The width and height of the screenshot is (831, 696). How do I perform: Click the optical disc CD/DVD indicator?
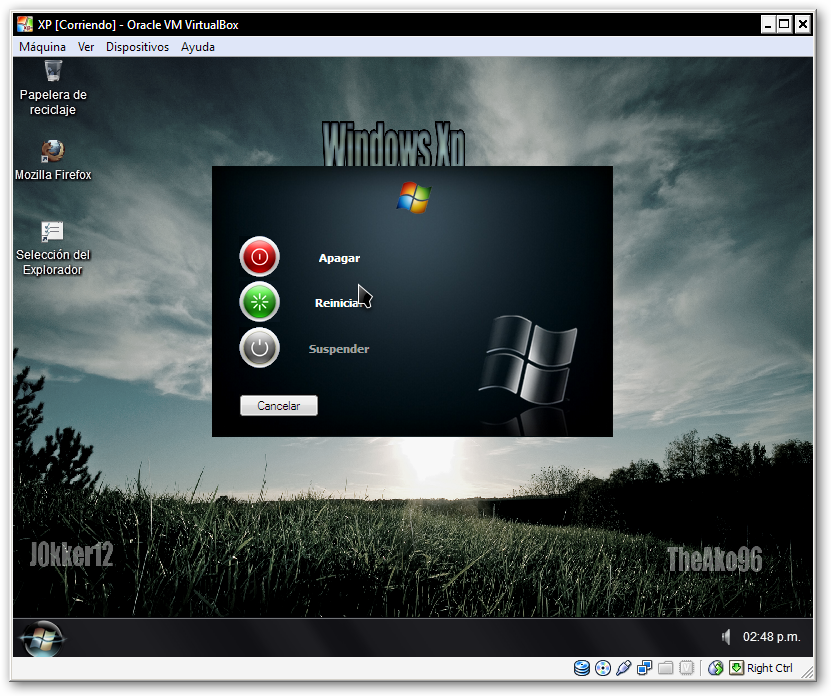[x=603, y=668]
